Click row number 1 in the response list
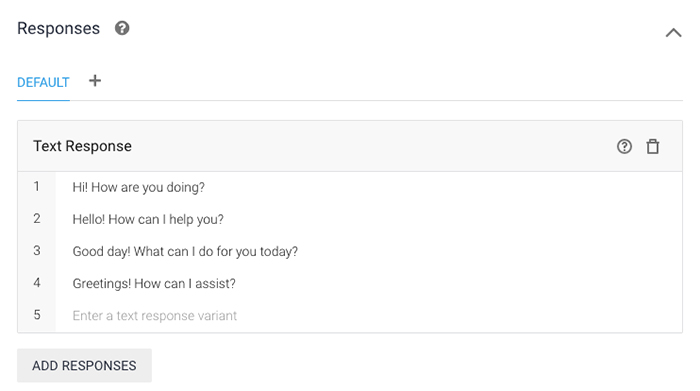The image size is (700, 391). tap(37, 186)
